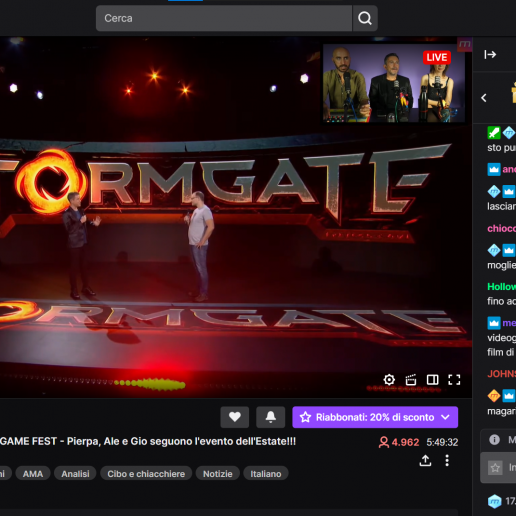
Task: Select the Notizie tag
Action: 218,474
